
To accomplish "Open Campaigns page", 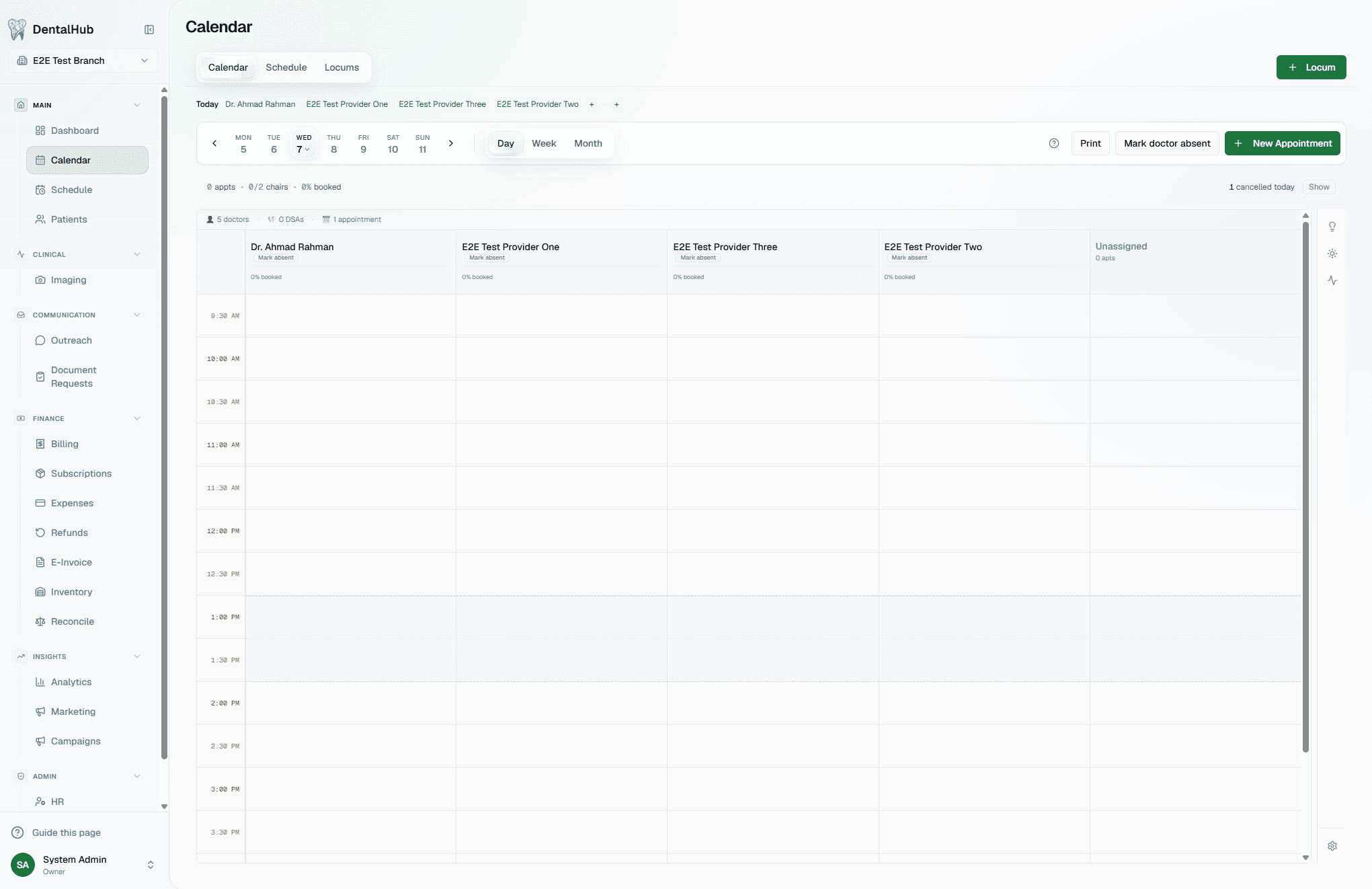I will coord(87,741).
